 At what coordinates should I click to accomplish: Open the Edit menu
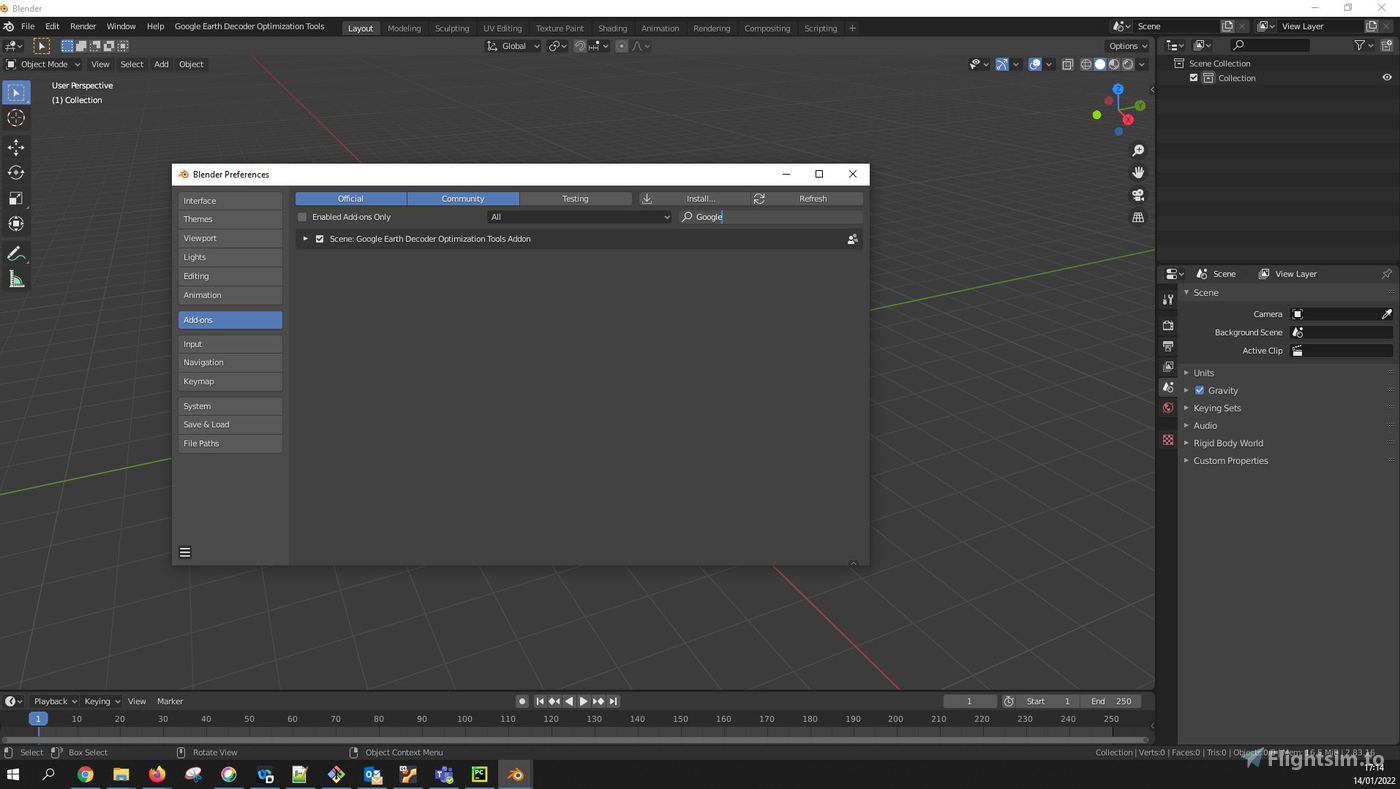51,26
